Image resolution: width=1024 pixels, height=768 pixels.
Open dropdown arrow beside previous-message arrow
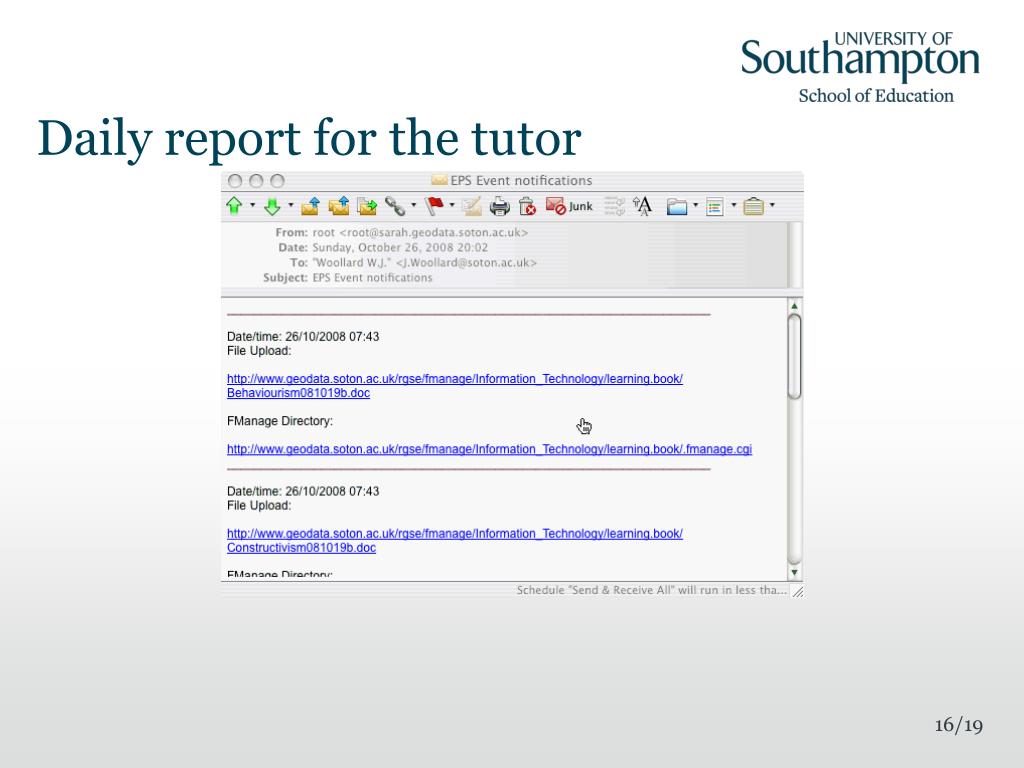click(252, 205)
